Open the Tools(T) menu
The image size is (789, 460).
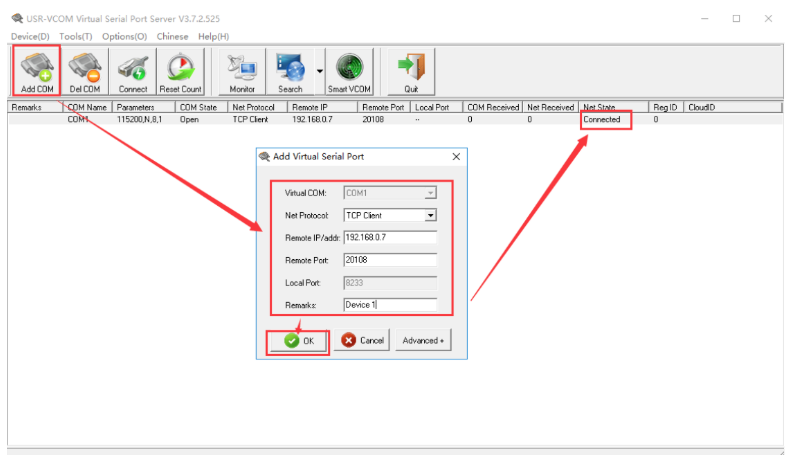(x=75, y=36)
